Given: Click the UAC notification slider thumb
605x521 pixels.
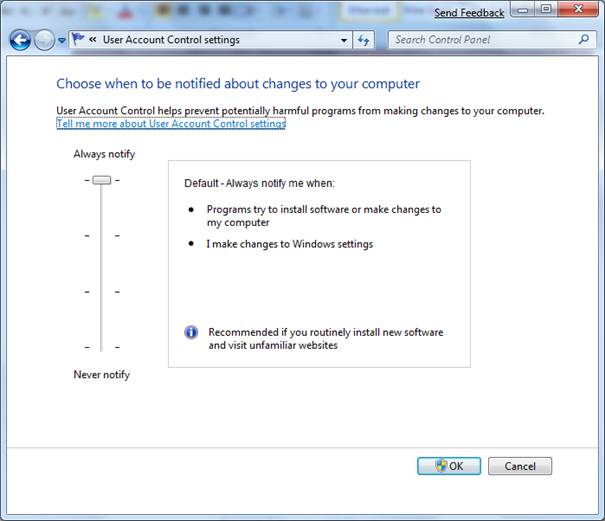Looking at the screenshot, I should [x=101, y=180].
